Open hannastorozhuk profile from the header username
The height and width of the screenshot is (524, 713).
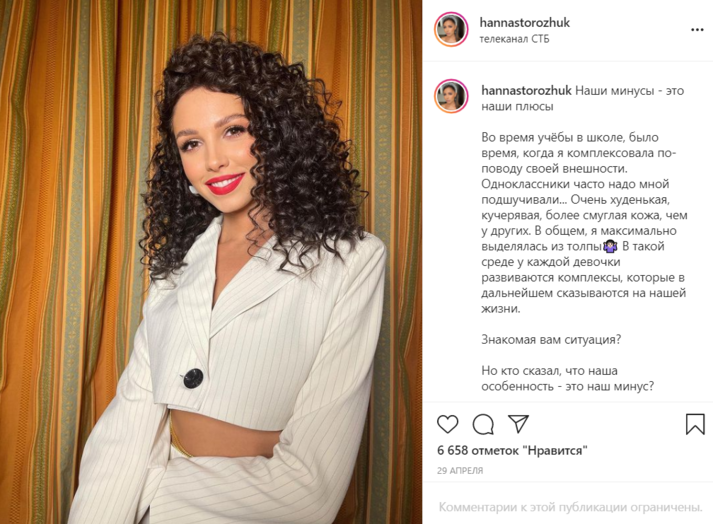[525, 22]
